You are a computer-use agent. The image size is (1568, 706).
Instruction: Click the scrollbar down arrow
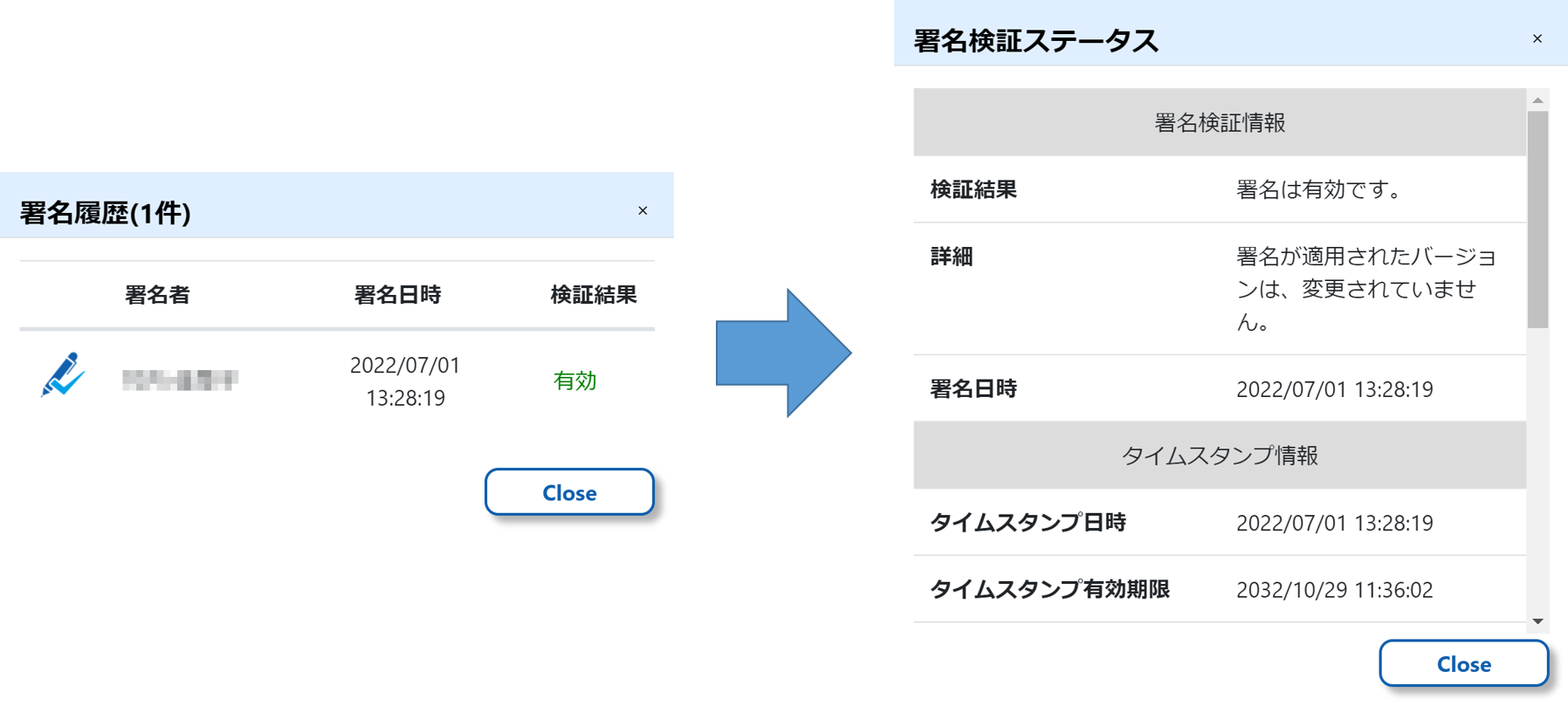coord(1538,621)
